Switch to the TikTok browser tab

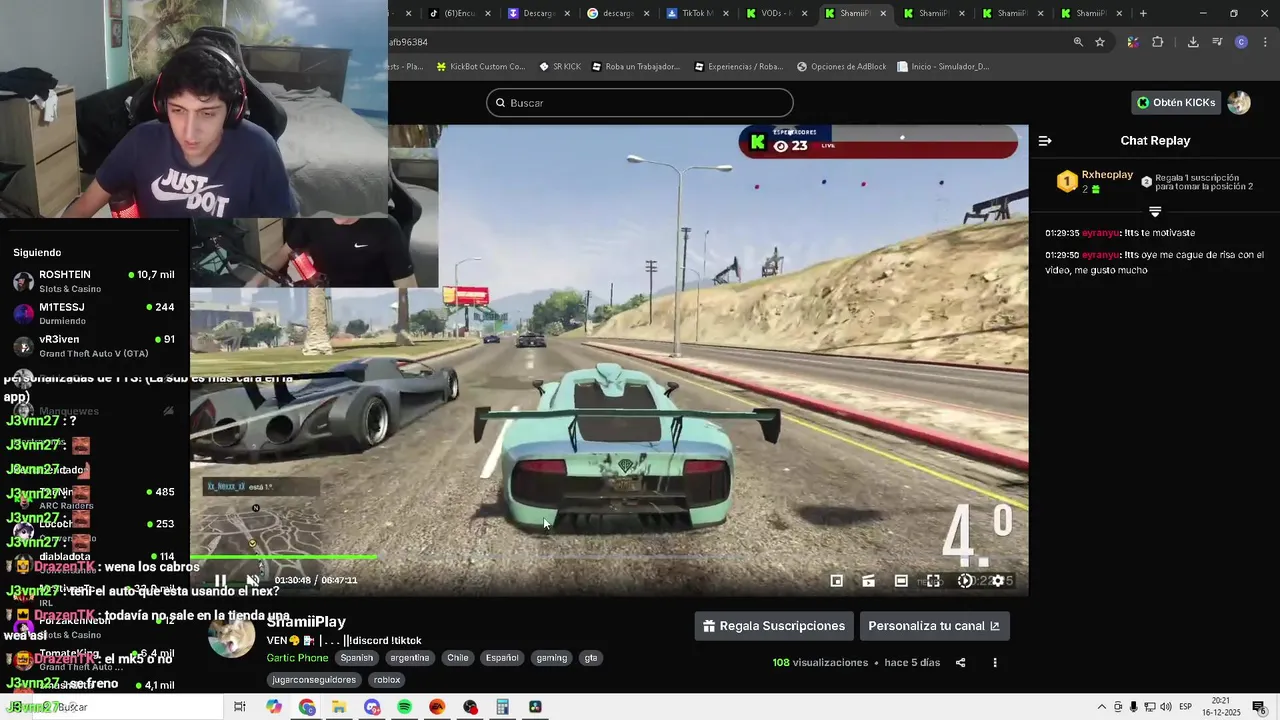click(x=697, y=13)
